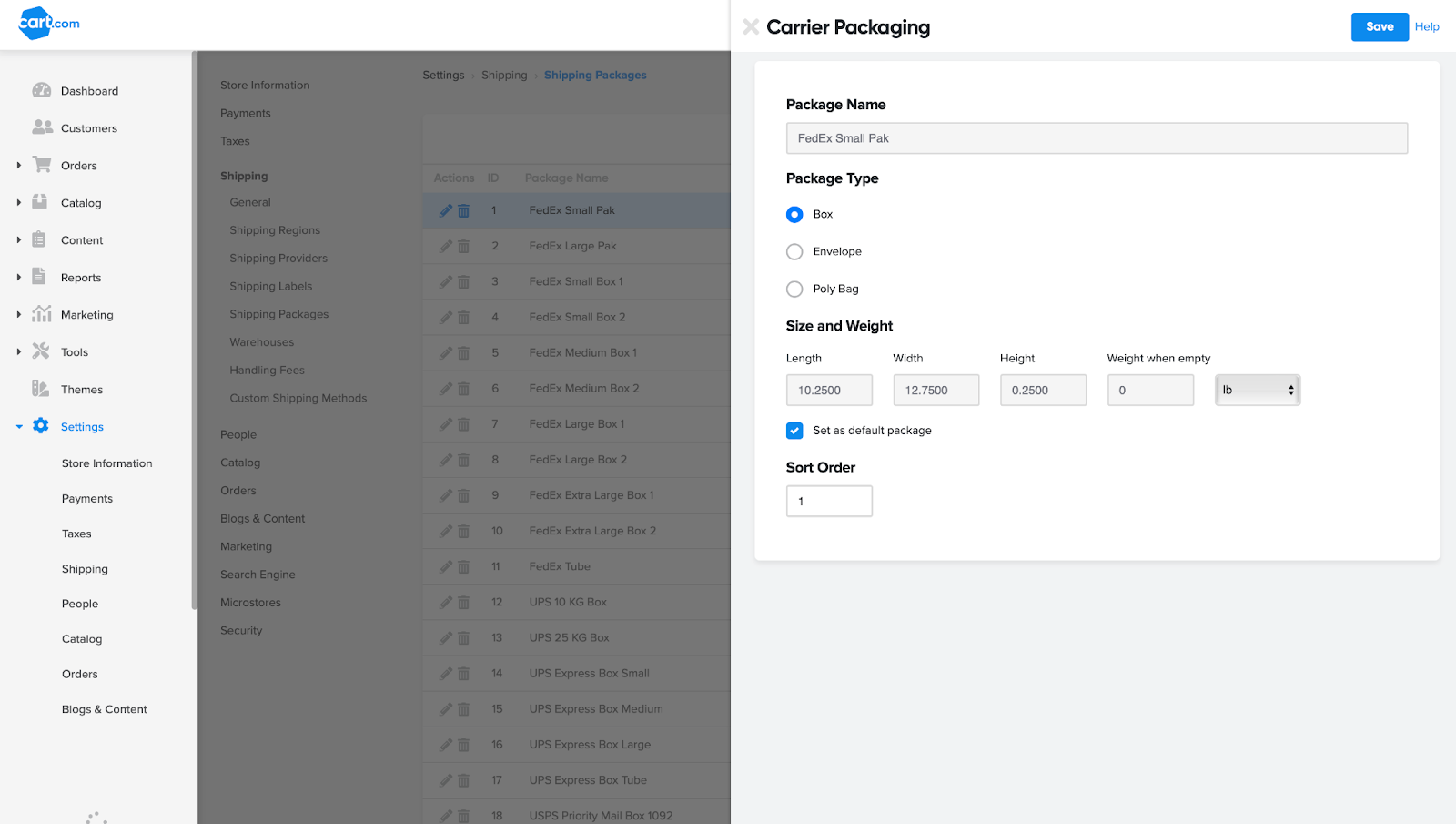Expand the Tools sidebar section arrow
This screenshot has width=1456, height=824.
pos(18,351)
